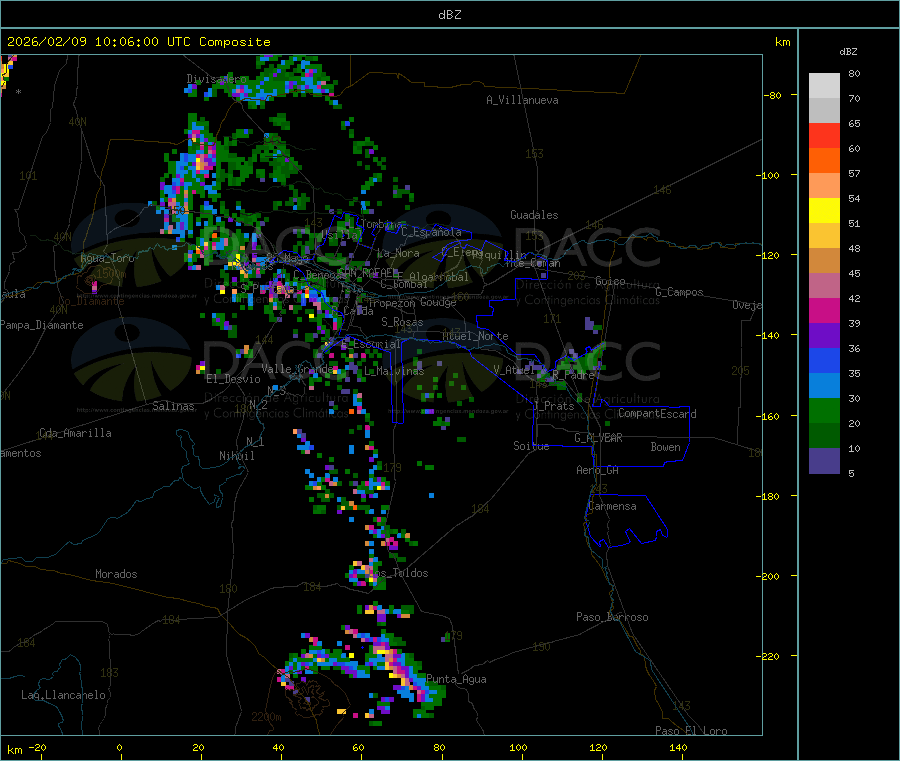The width and height of the screenshot is (900, 761).
Task: Select the dark orange 57-60 dBZ swatch
Action: pos(824,161)
